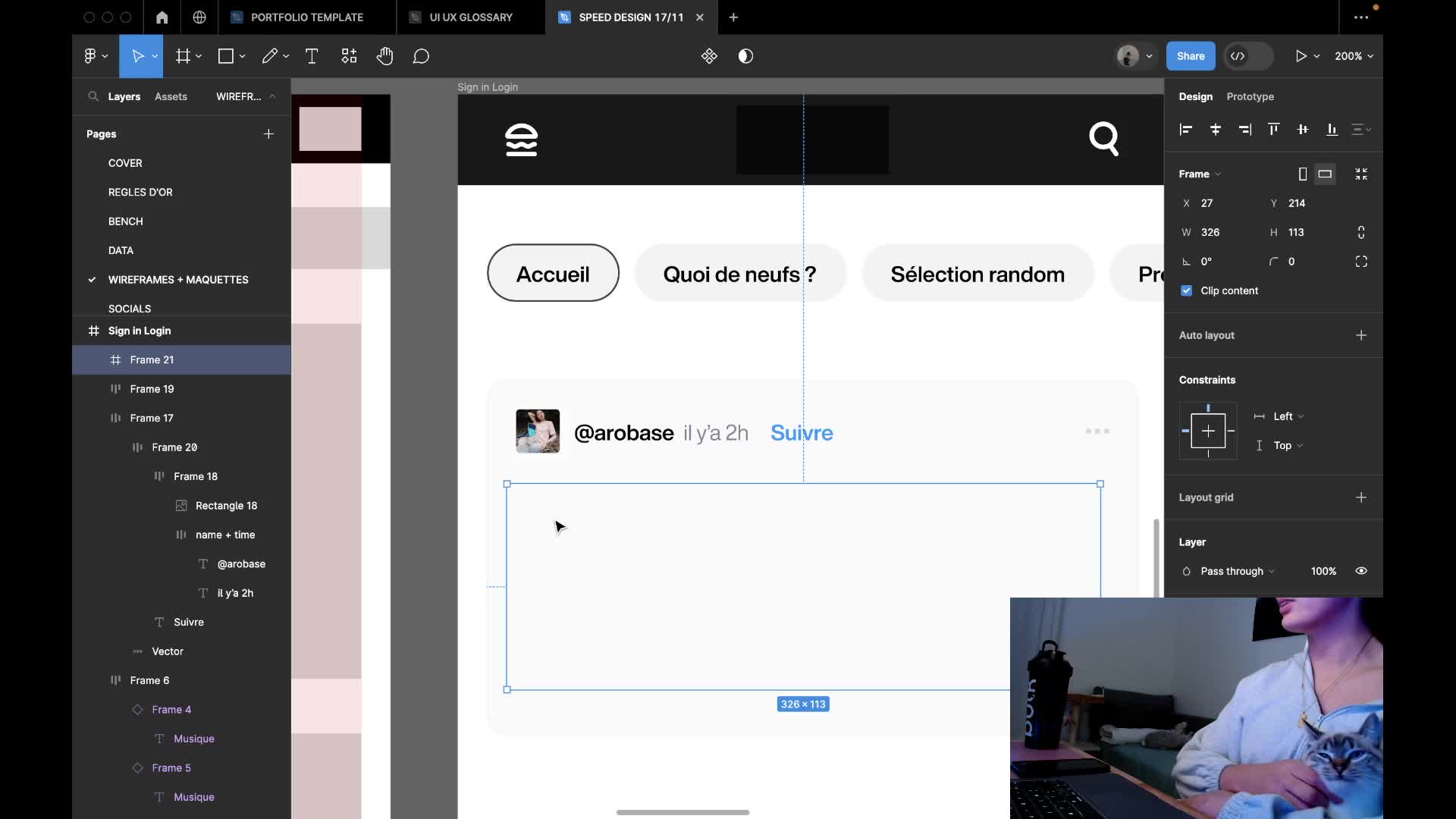Toggle constrain proportions lock
Viewport: 1456px width, 819px height.
[x=1361, y=232]
